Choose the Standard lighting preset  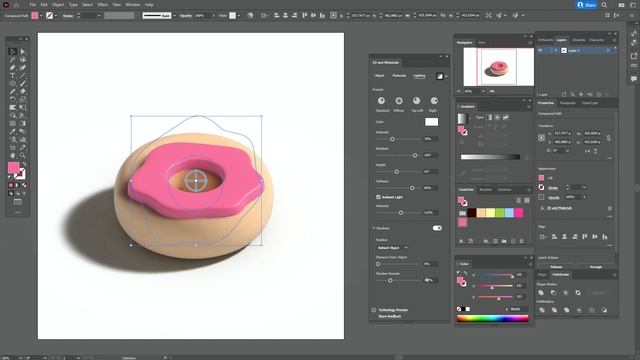pos(381,101)
